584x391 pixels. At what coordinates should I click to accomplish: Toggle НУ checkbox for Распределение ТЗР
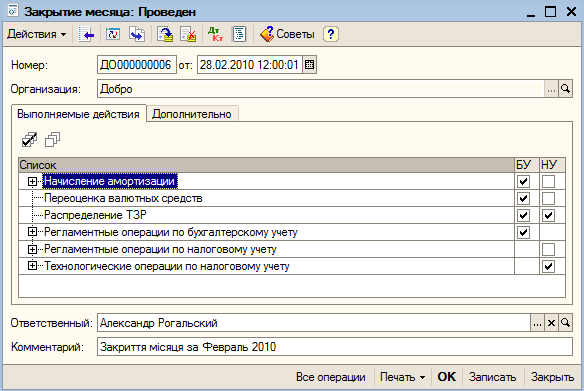(x=548, y=215)
